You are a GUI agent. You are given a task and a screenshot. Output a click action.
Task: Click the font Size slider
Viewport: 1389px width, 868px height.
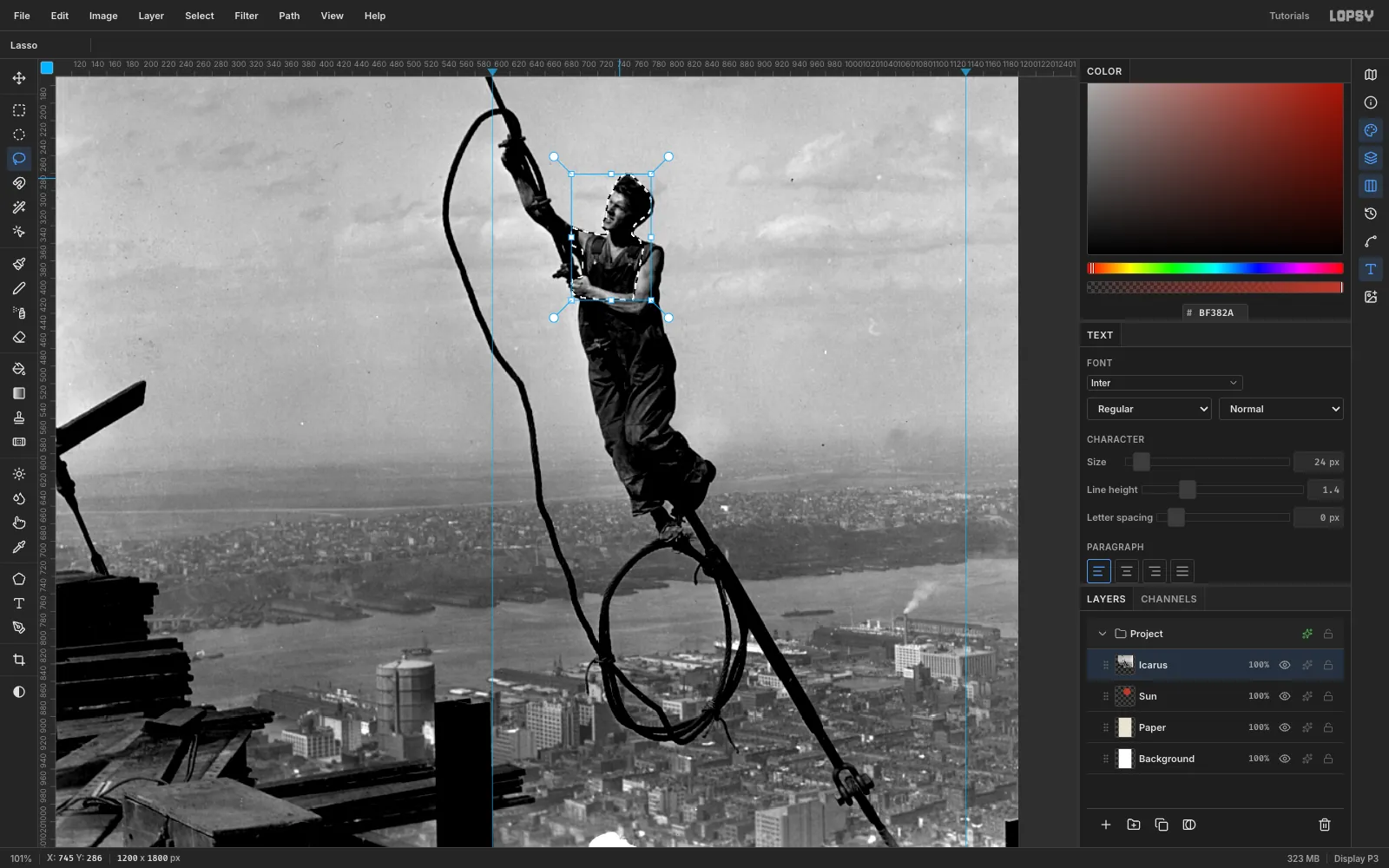1207,462
